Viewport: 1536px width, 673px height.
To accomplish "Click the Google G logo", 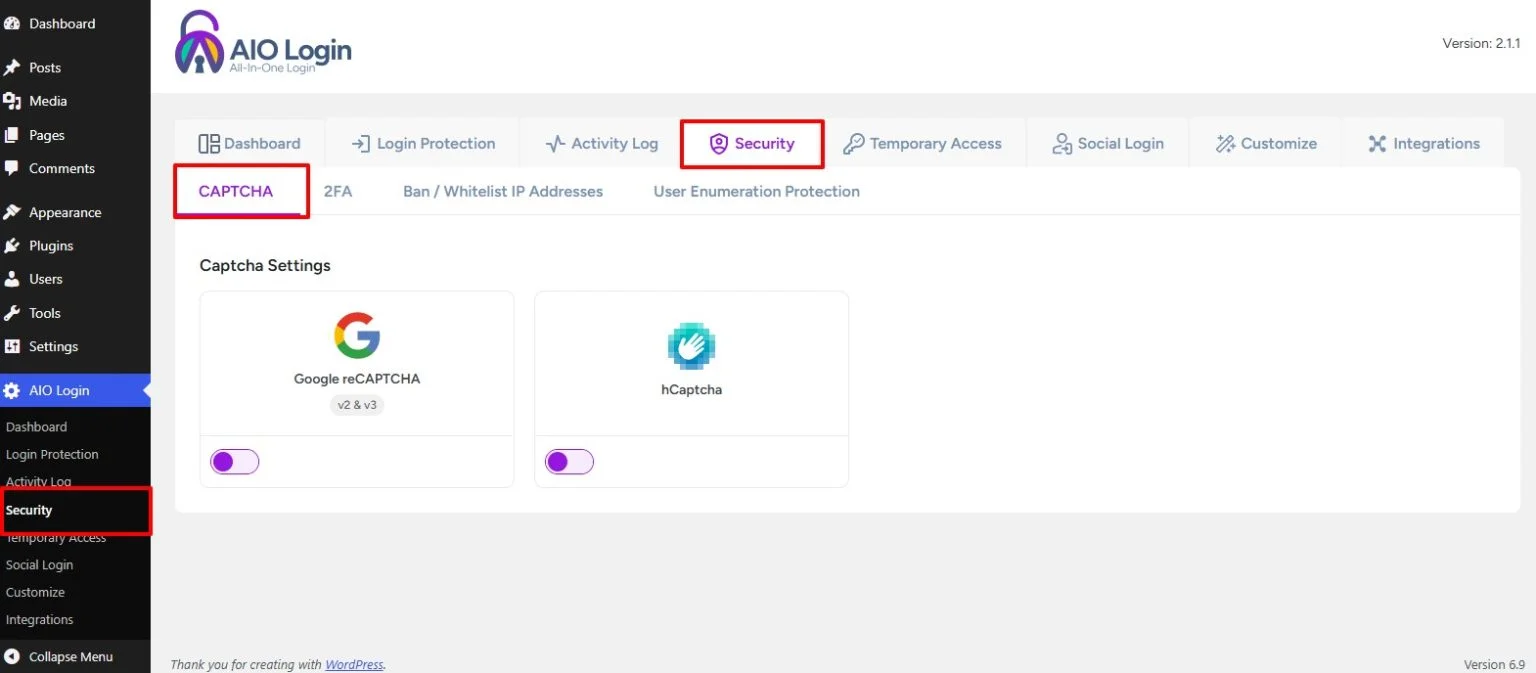I will [x=357, y=335].
